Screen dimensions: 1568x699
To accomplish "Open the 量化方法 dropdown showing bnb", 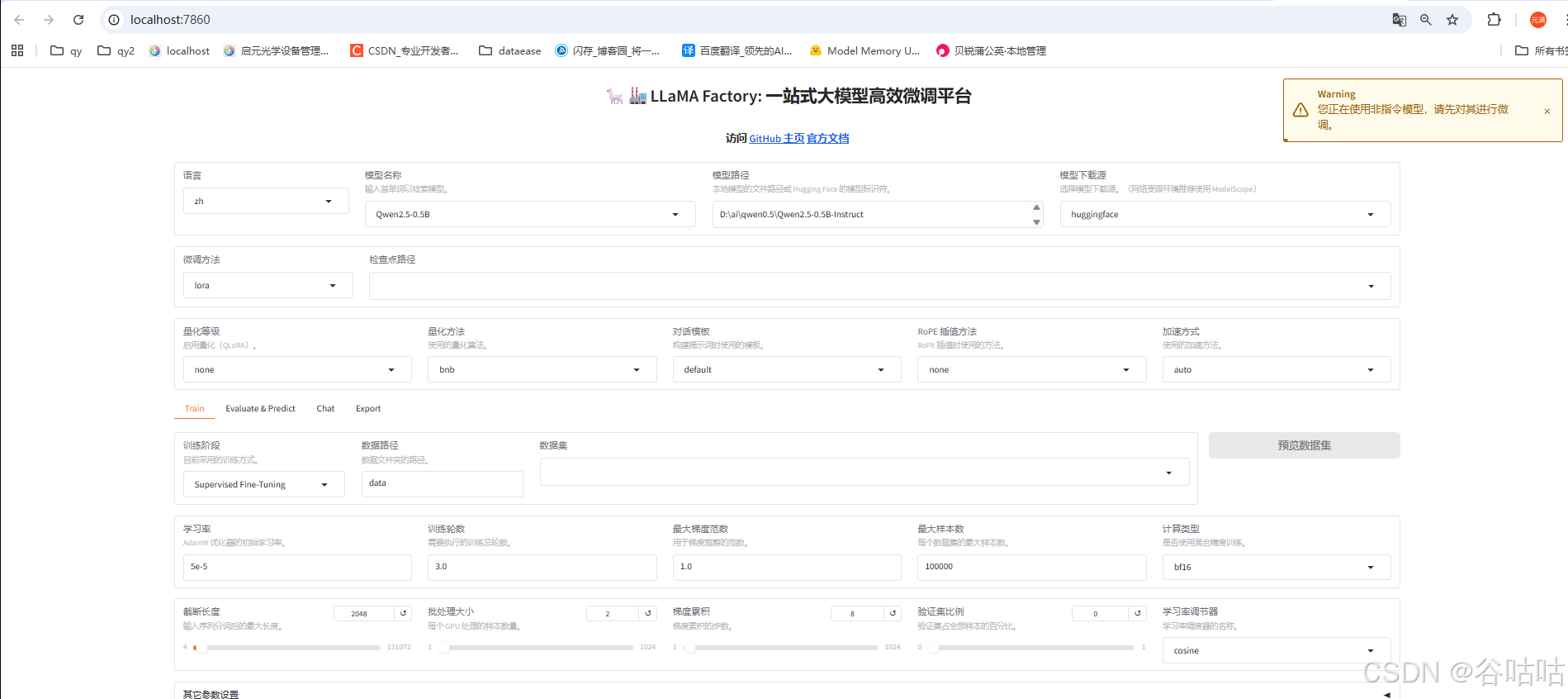I will pos(542,369).
